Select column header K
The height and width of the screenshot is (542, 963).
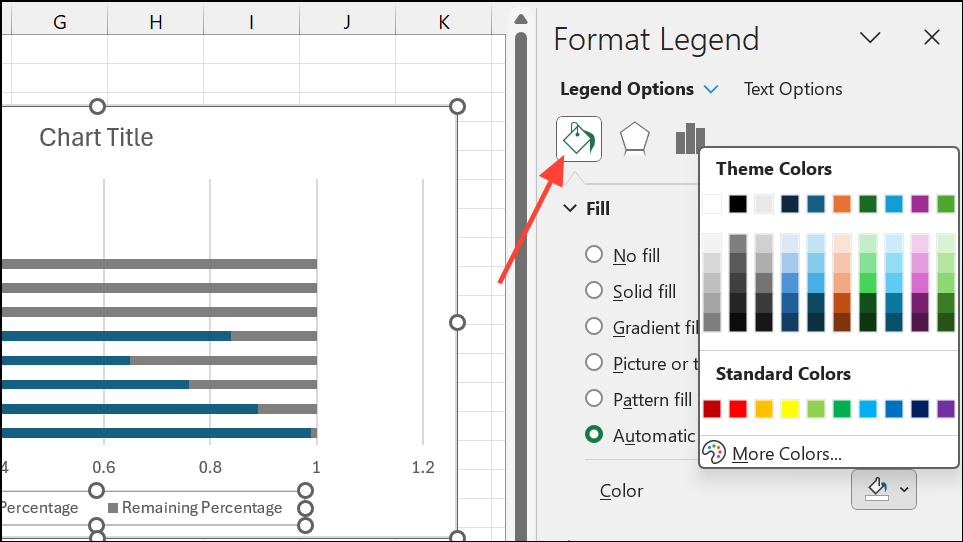pos(443,20)
